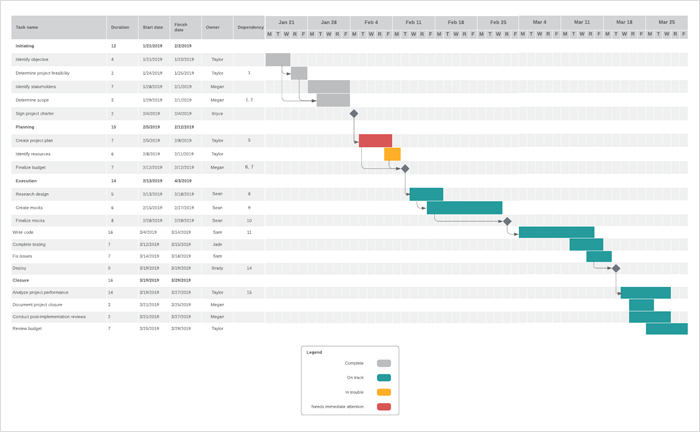Select the Mar 11 week header
This screenshot has width=700, height=432.
582,22
